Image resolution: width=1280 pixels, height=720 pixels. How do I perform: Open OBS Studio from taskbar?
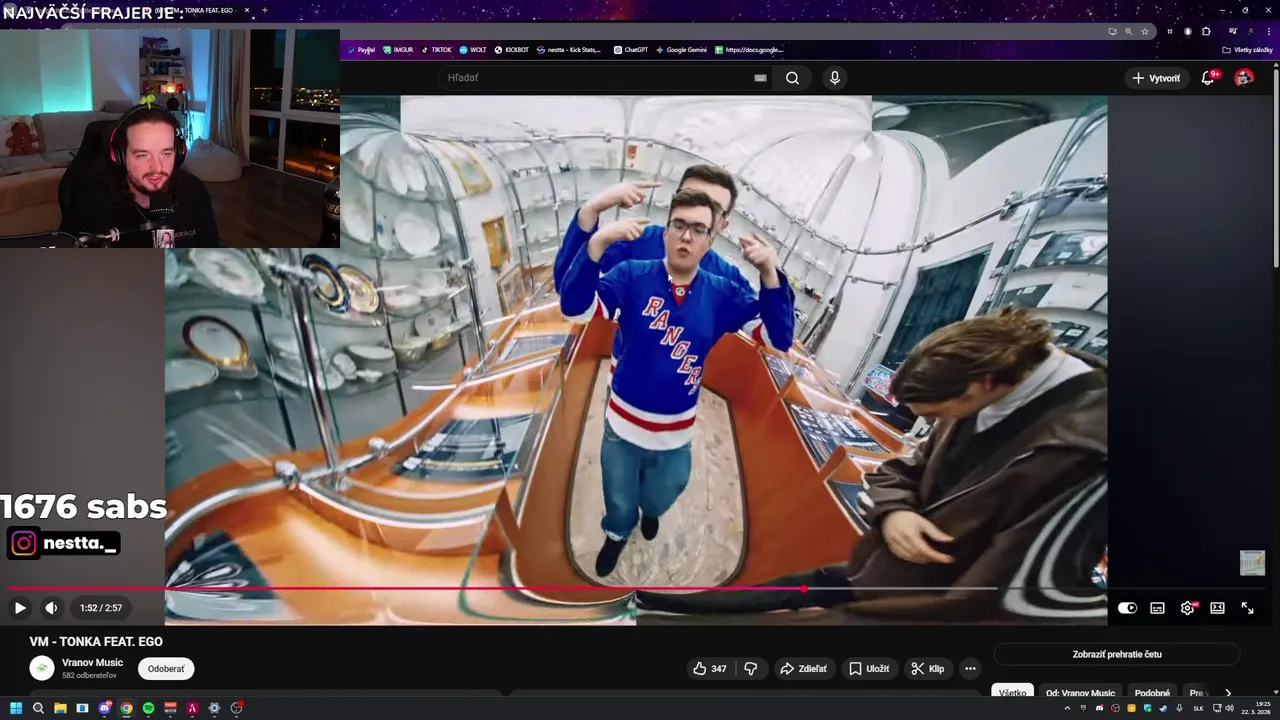[x=236, y=708]
